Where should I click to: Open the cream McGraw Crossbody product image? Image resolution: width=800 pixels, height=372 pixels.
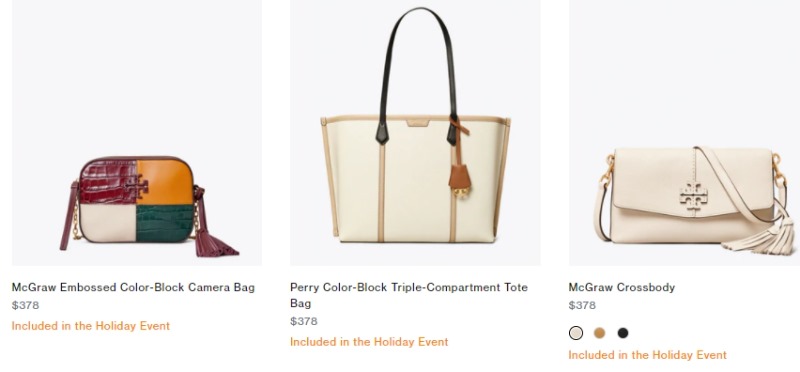tap(684, 133)
